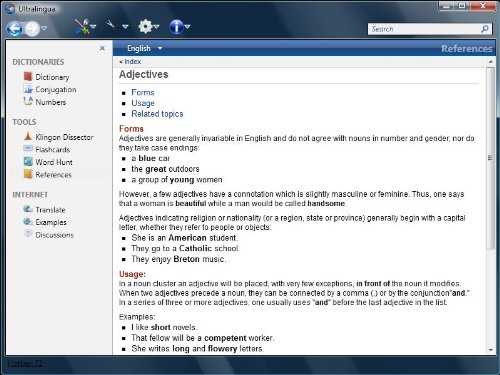
Task: Expand dropdown beside the gear icon
Action: [x=156, y=26]
